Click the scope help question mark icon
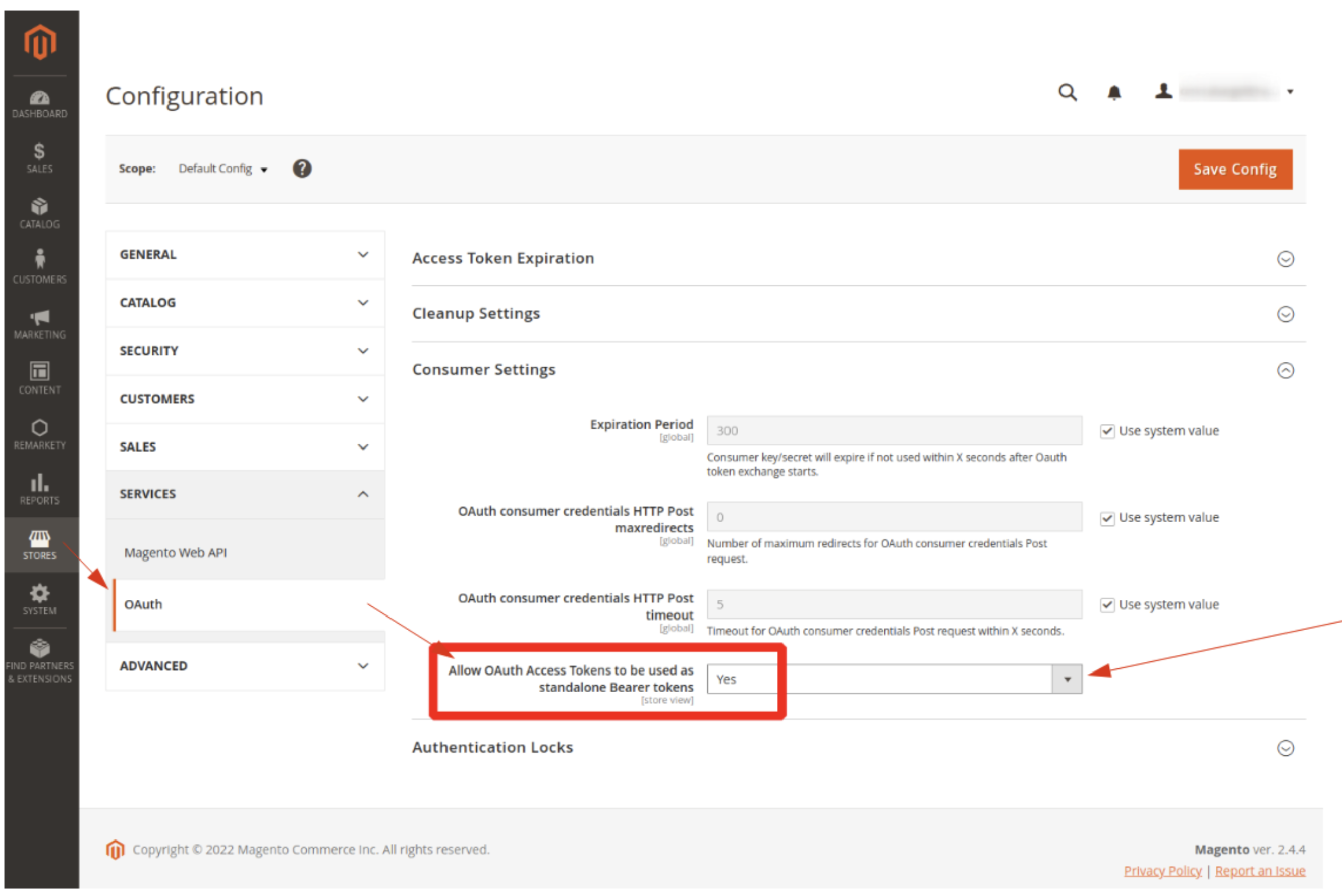1342x896 pixels. coord(302,169)
